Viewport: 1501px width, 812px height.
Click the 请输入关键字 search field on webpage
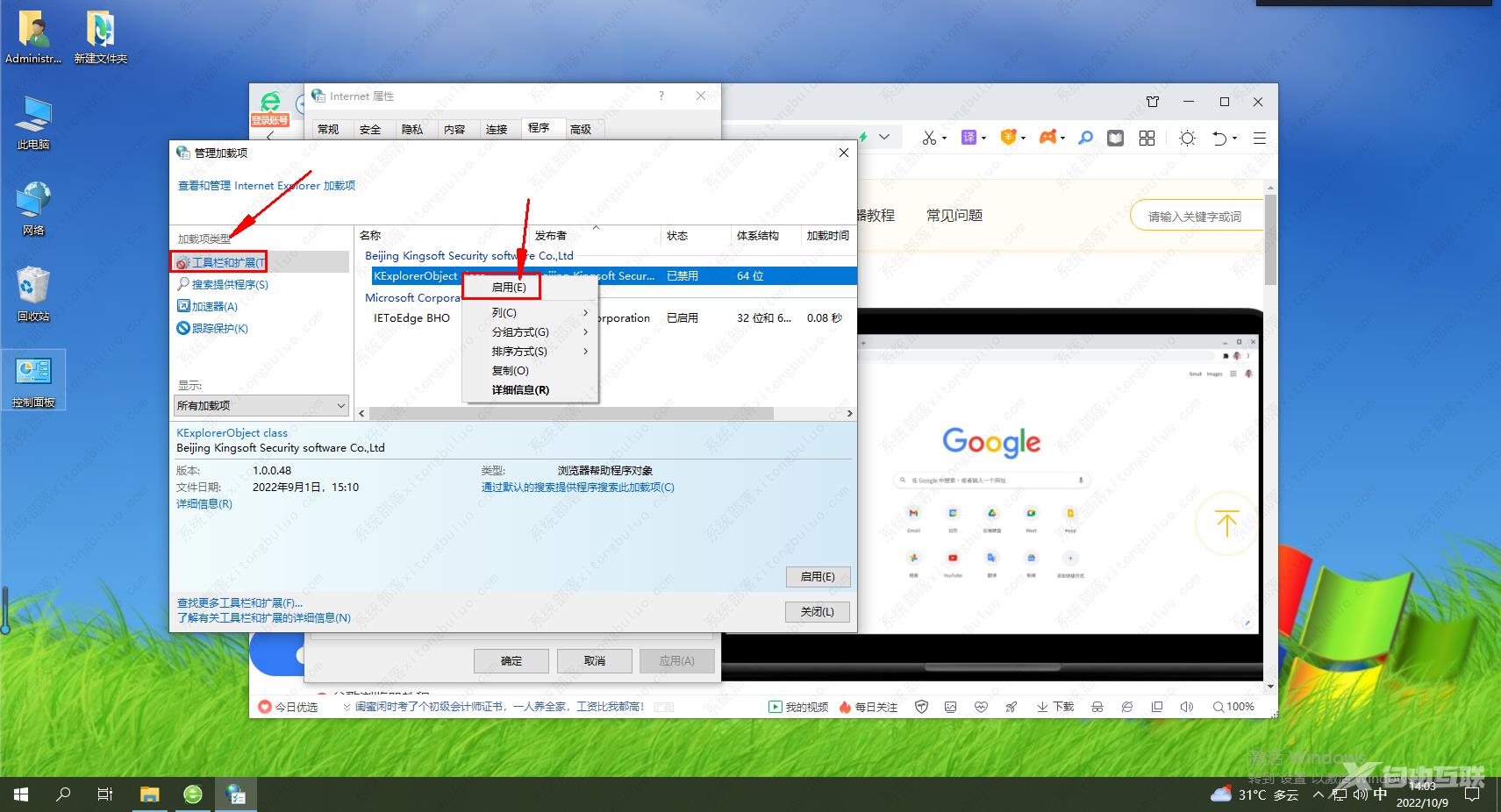(1195, 216)
